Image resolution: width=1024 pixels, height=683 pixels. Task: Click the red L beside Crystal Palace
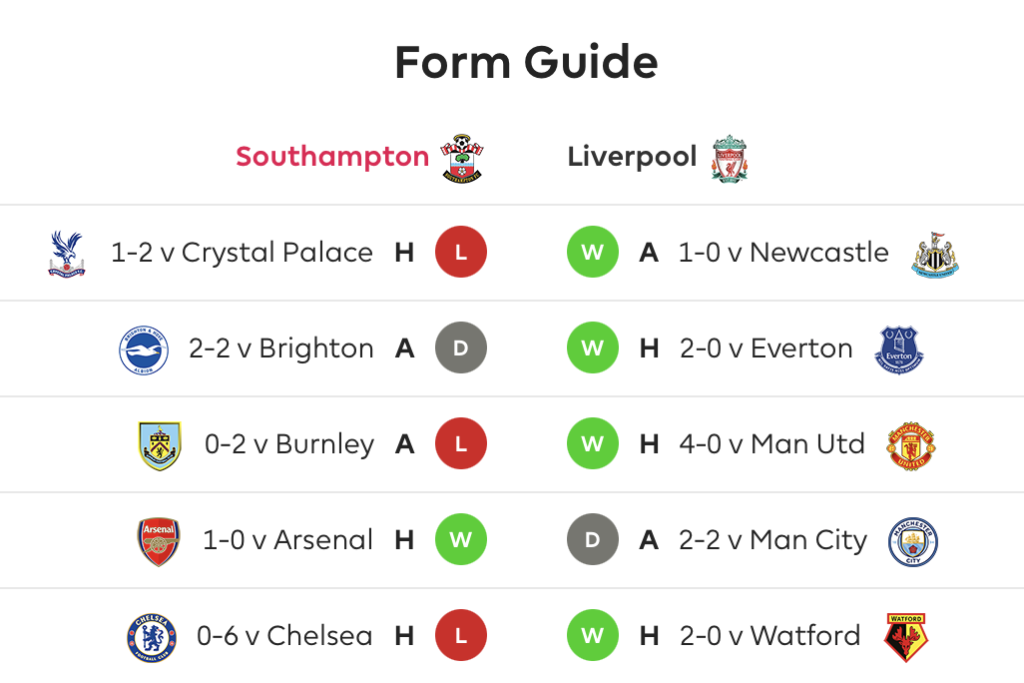[x=461, y=252]
